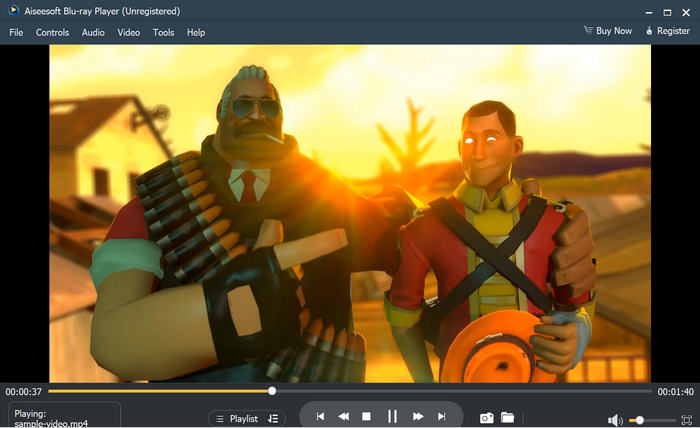Image resolution: width=700 pixels, height=428 pixels.
Task: Expand the Audio menu
Action: click(x=93, y=32)
